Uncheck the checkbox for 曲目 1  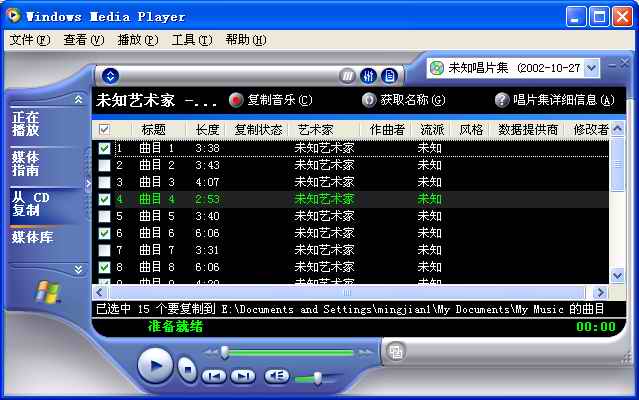[x=104, y=148]
